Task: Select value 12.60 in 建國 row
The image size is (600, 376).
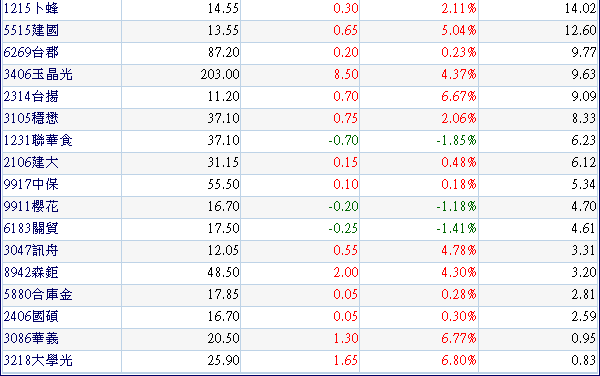Action: (x=580, y=30)
